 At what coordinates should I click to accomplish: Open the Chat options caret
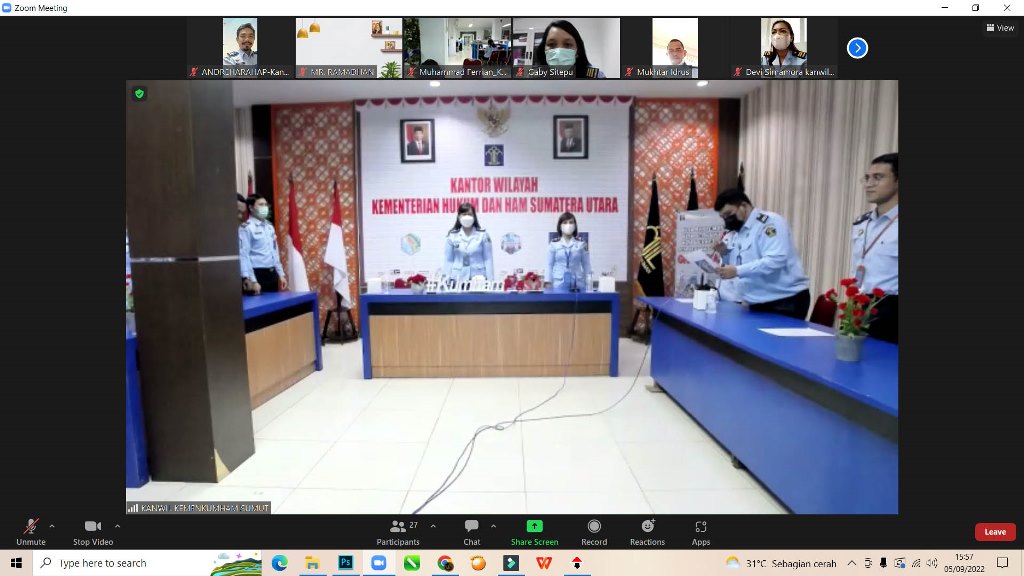click(493, 526)
